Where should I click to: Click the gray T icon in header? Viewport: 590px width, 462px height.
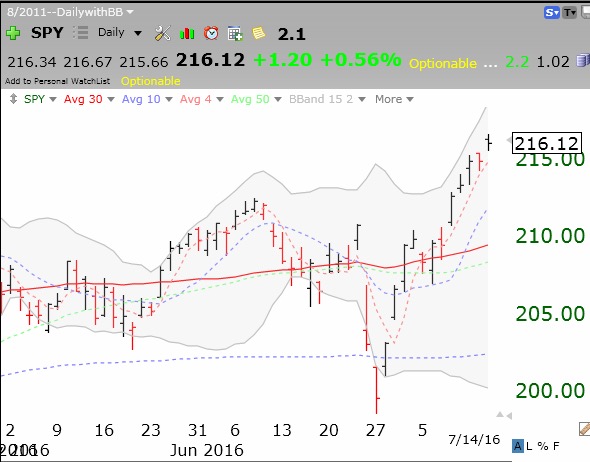tap(570, 13)
